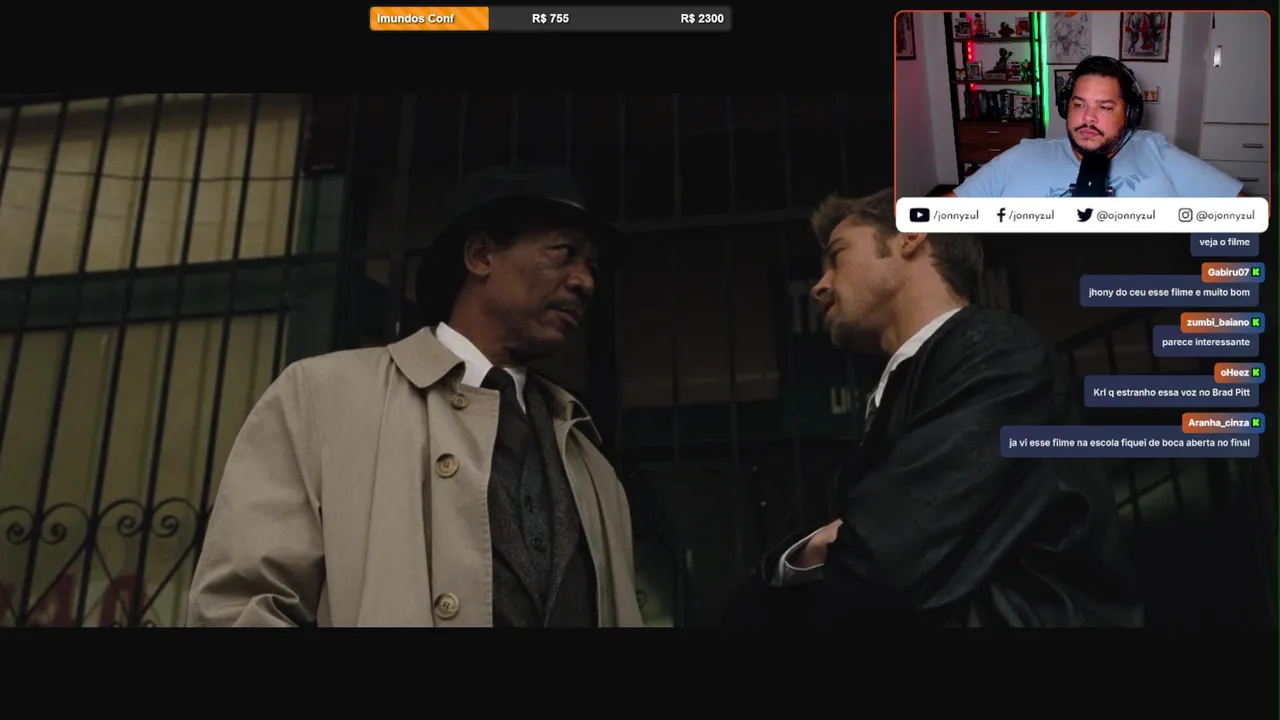Open the /jonnyzul Facebook handle
Screen dimensions: 1280x720
click(1031, 215)
